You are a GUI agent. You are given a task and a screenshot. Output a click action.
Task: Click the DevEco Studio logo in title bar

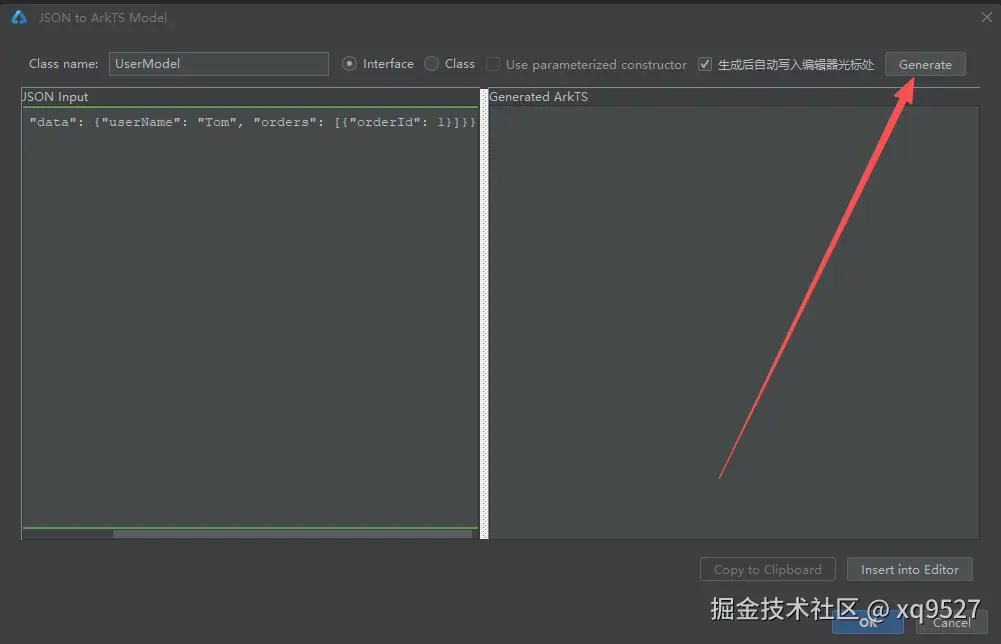(x=19, y=17)
